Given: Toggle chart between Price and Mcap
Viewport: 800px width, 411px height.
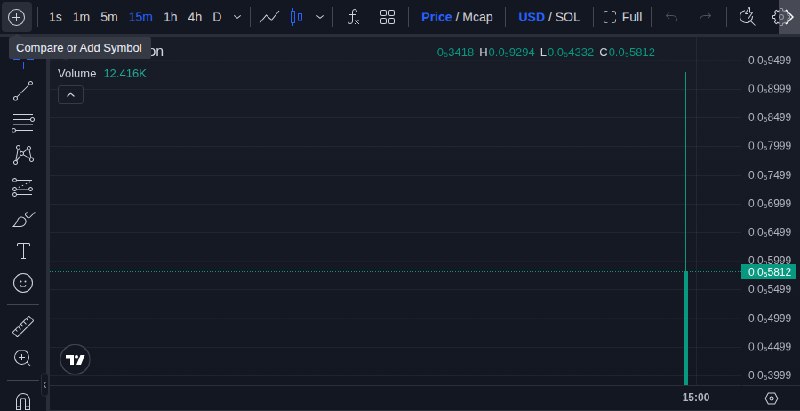Looking at the screenshot, I should click(457, 17).
